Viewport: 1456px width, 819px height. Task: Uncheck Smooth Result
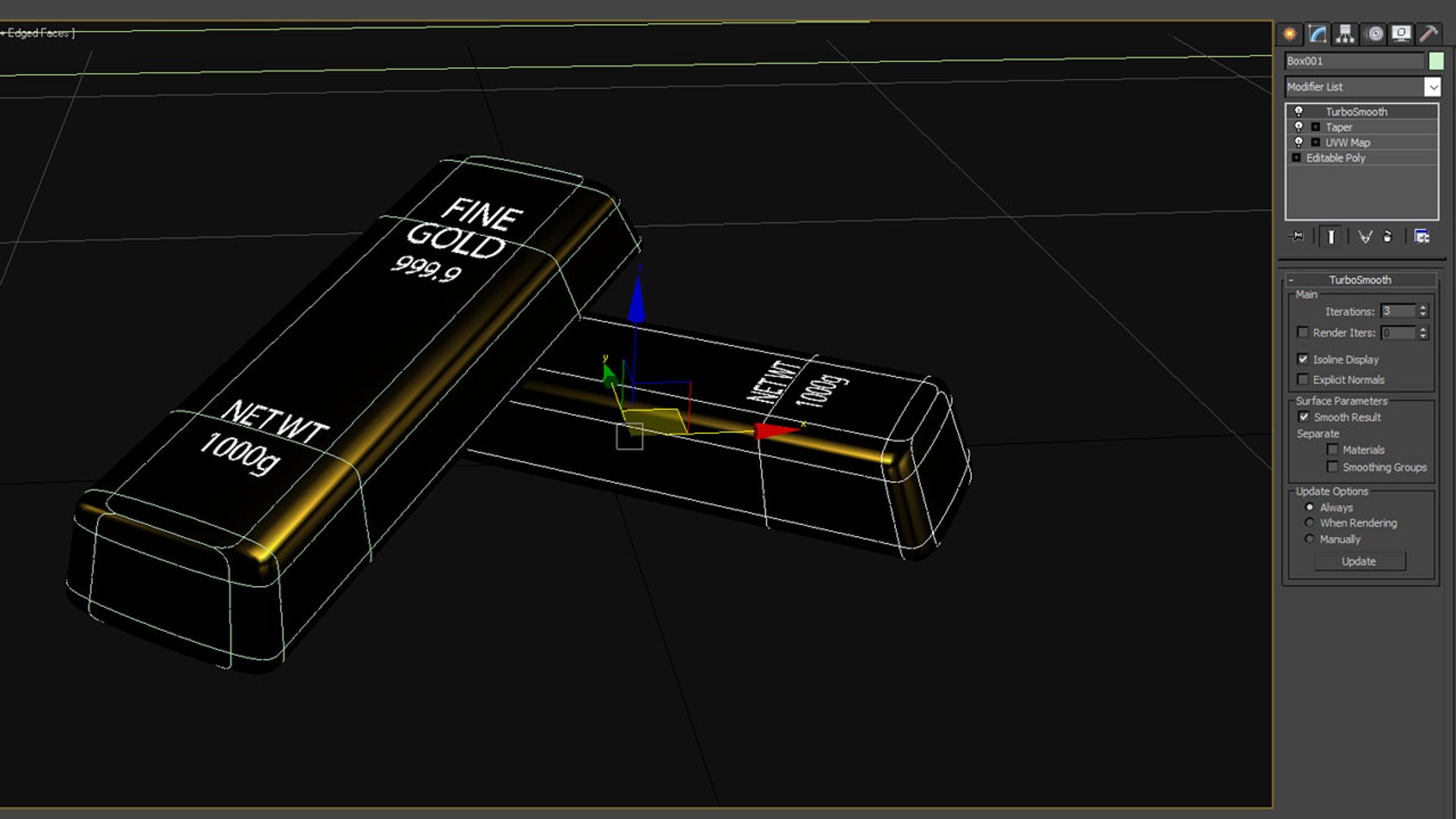(1304, 417)
